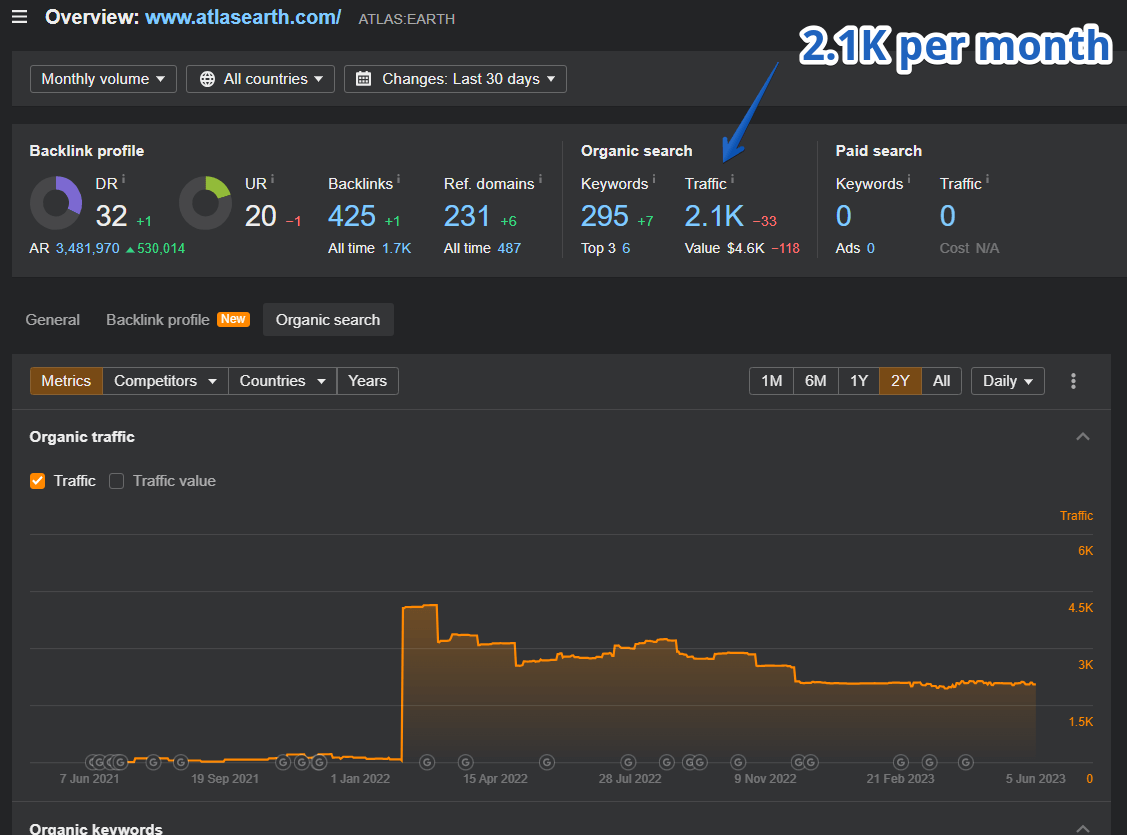Open the Countries dropdown

282,381
